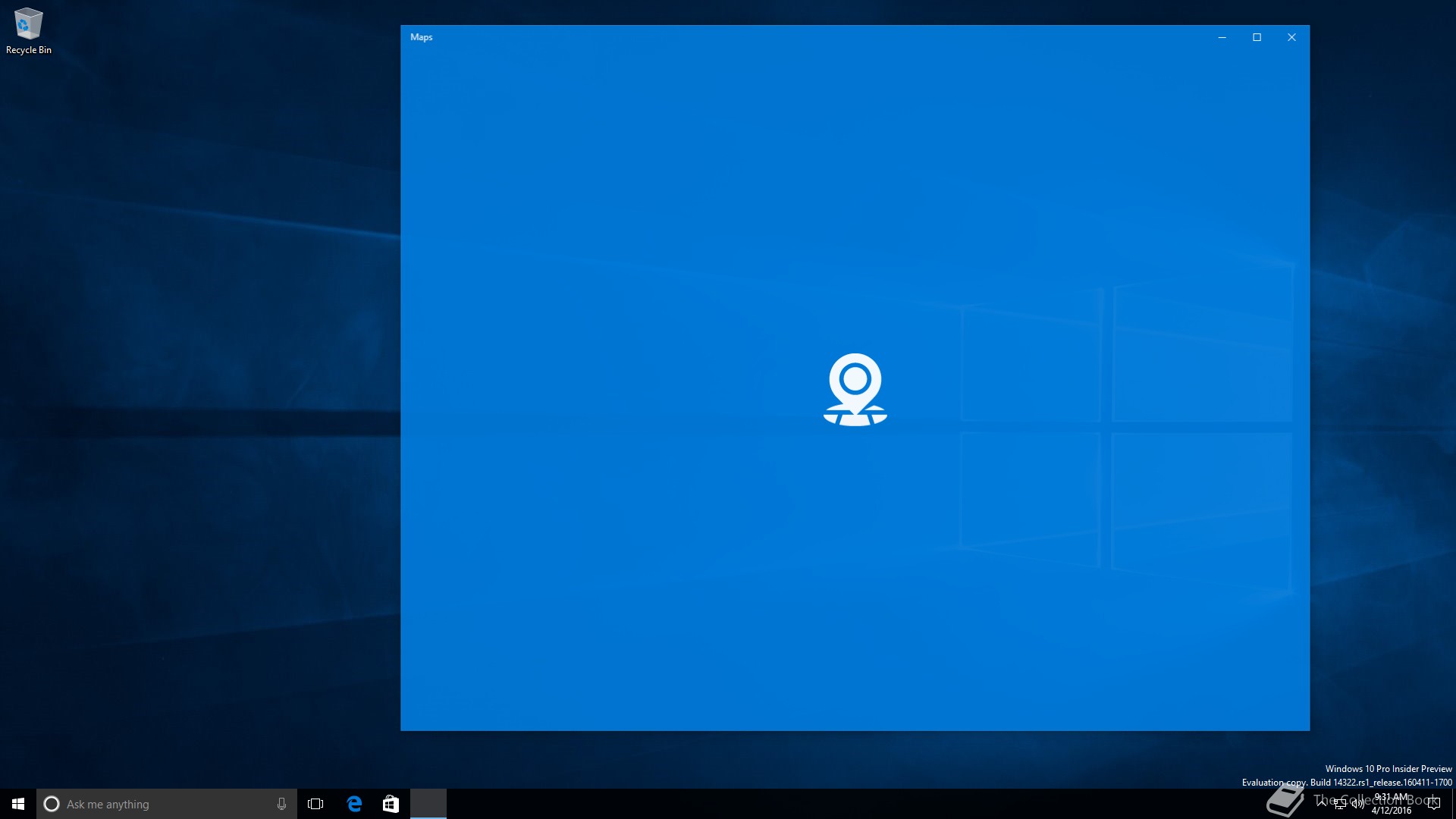Open the volume control tray icon
This screenshot has height=819, width=1456.
pyautogui.click(x=1357, y=804)
